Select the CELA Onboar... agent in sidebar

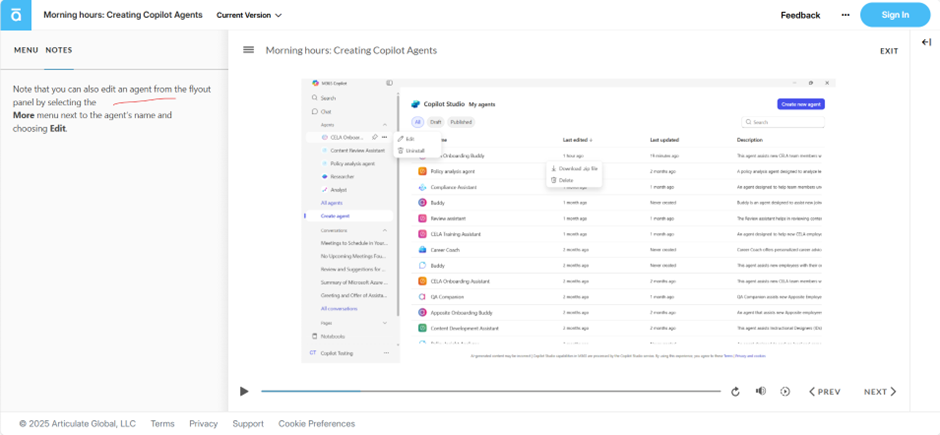342,137
